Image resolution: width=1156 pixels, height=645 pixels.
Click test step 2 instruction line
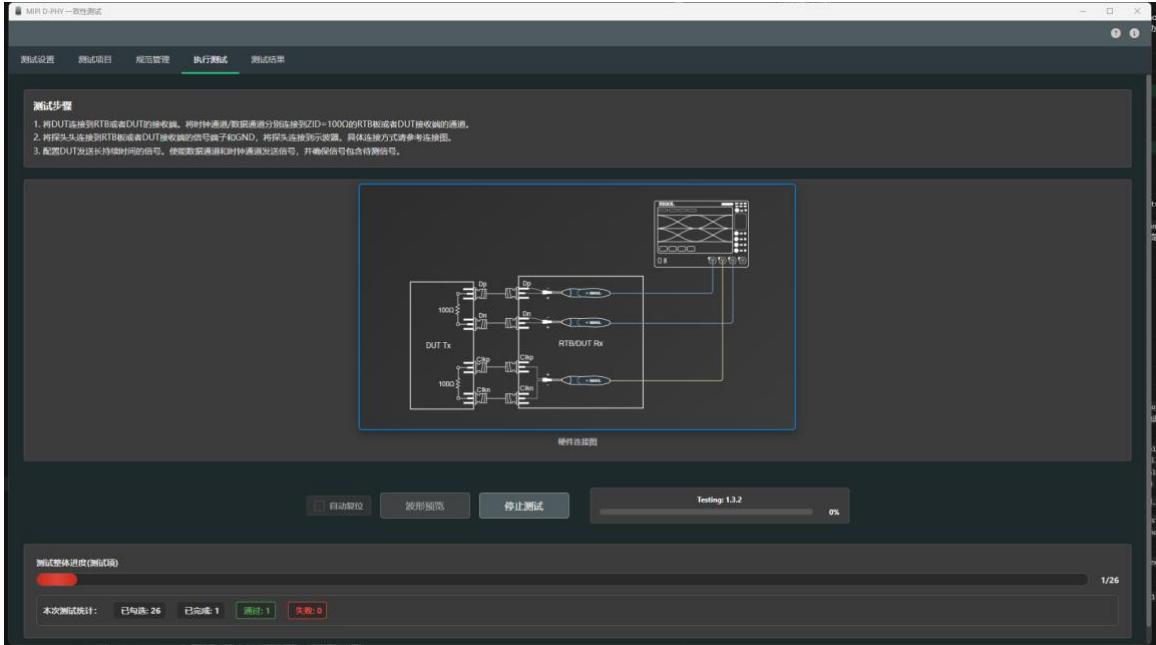point(243,137)
